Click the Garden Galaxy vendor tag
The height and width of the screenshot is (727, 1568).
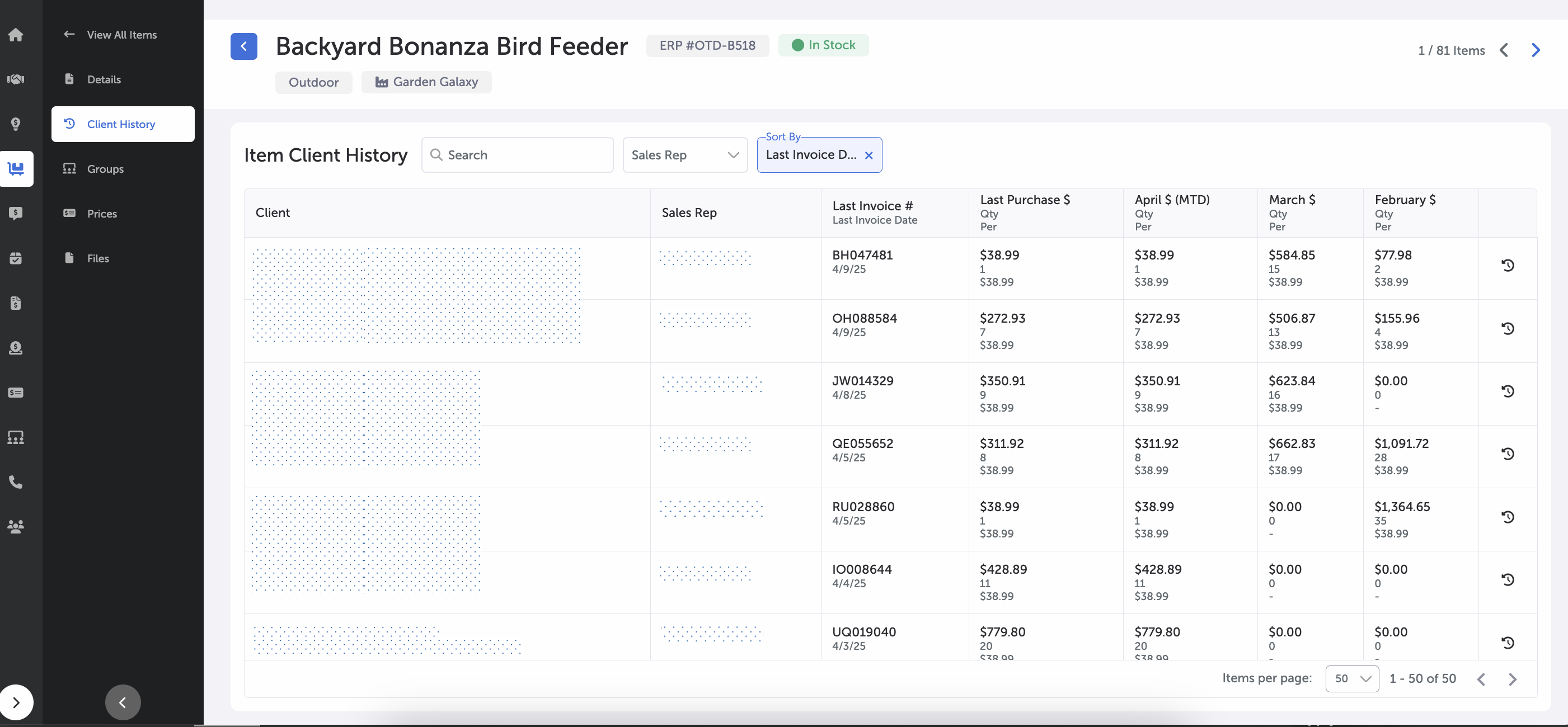pos(426,82)
